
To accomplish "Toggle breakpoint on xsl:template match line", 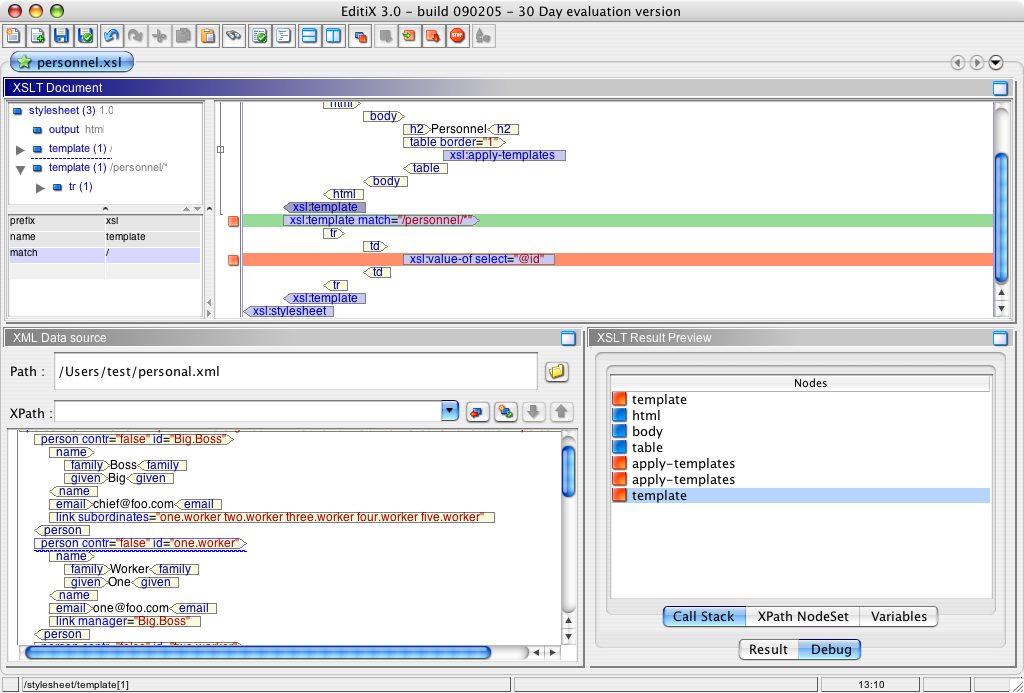I will (233, 221).
